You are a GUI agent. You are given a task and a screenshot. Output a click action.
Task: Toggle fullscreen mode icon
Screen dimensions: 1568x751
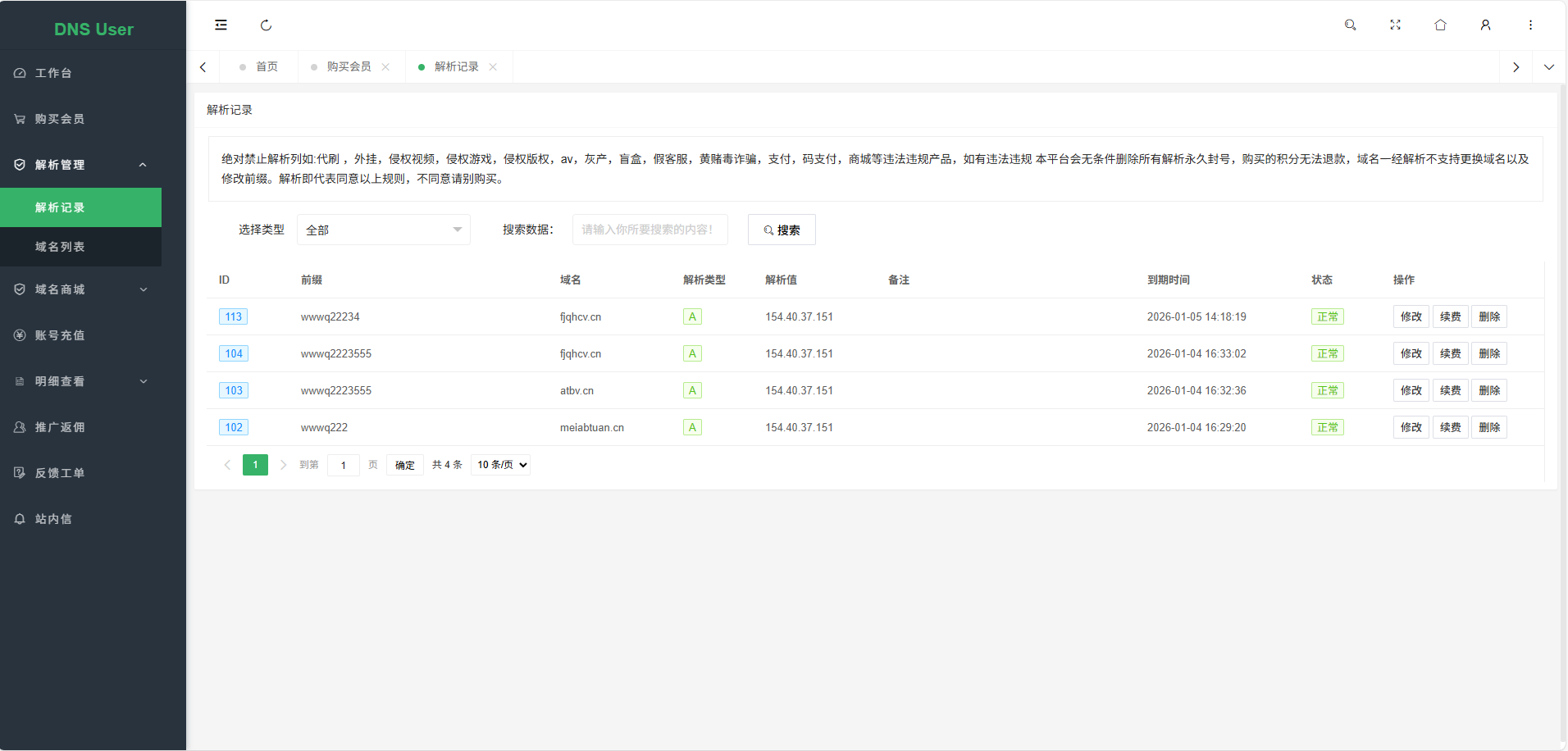pos(1395,25)
